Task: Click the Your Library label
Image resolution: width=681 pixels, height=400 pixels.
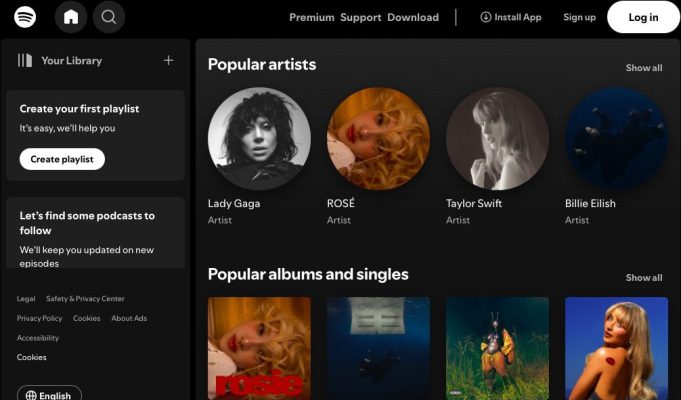Action: (x=72, y=61)
